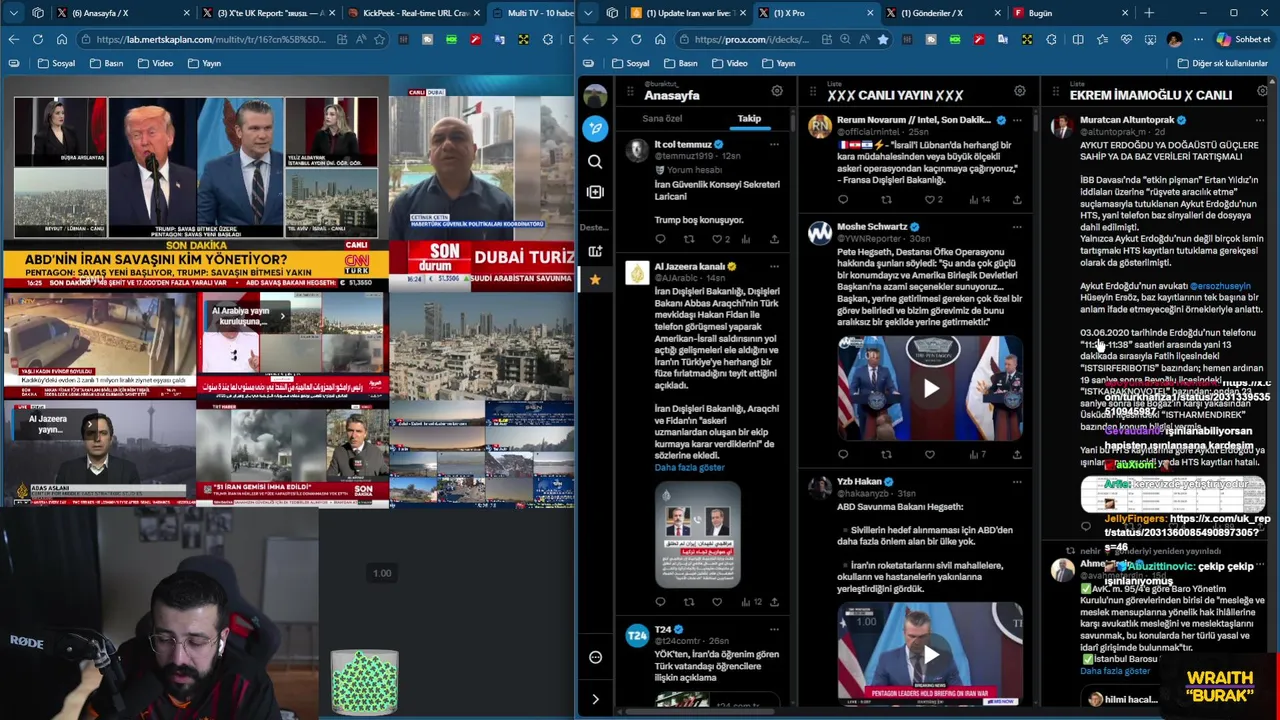Switch to Takip tab
1280x720 pixels.
click(x=749, y=118)
